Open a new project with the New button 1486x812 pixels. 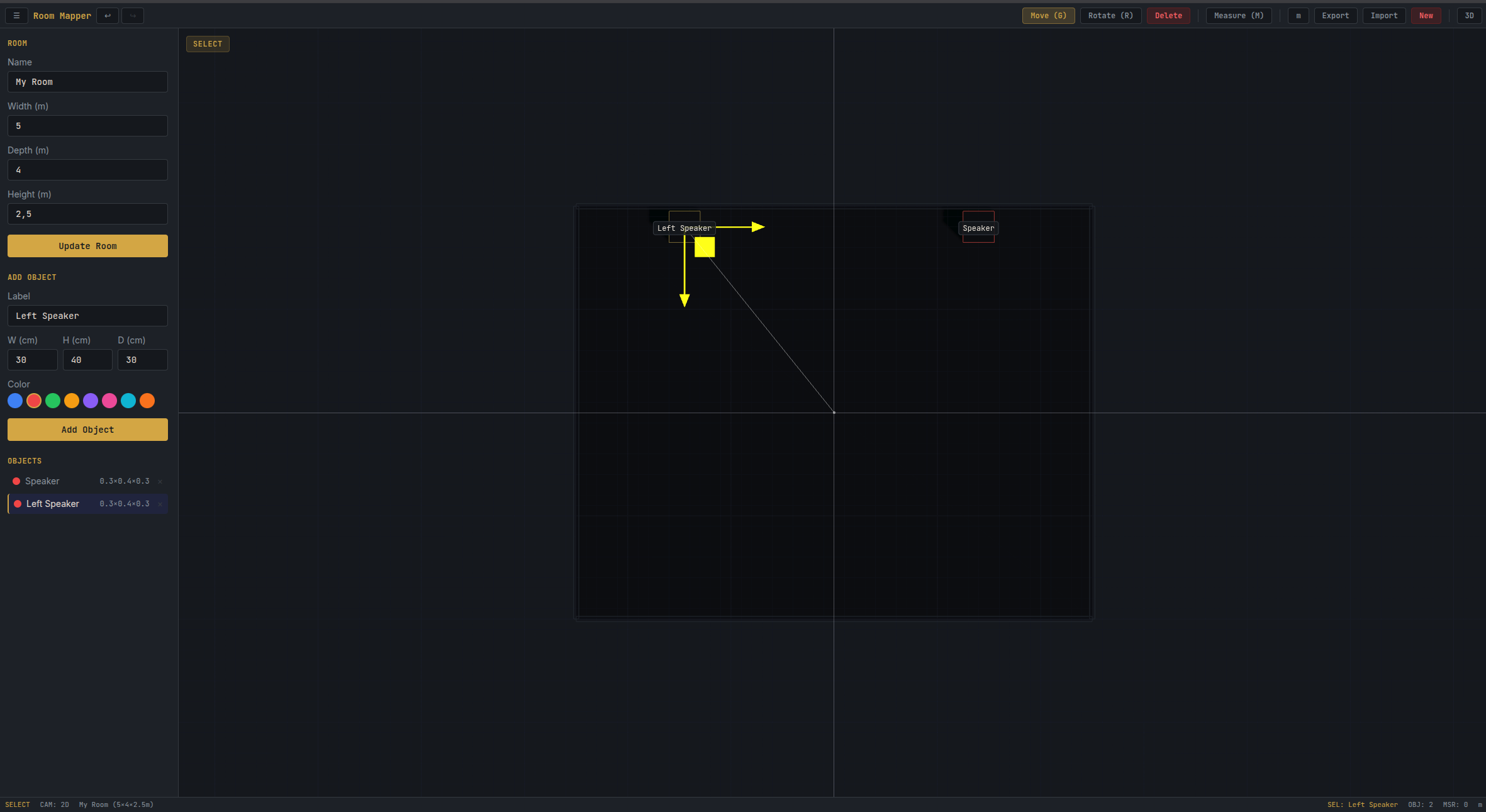1426,15
